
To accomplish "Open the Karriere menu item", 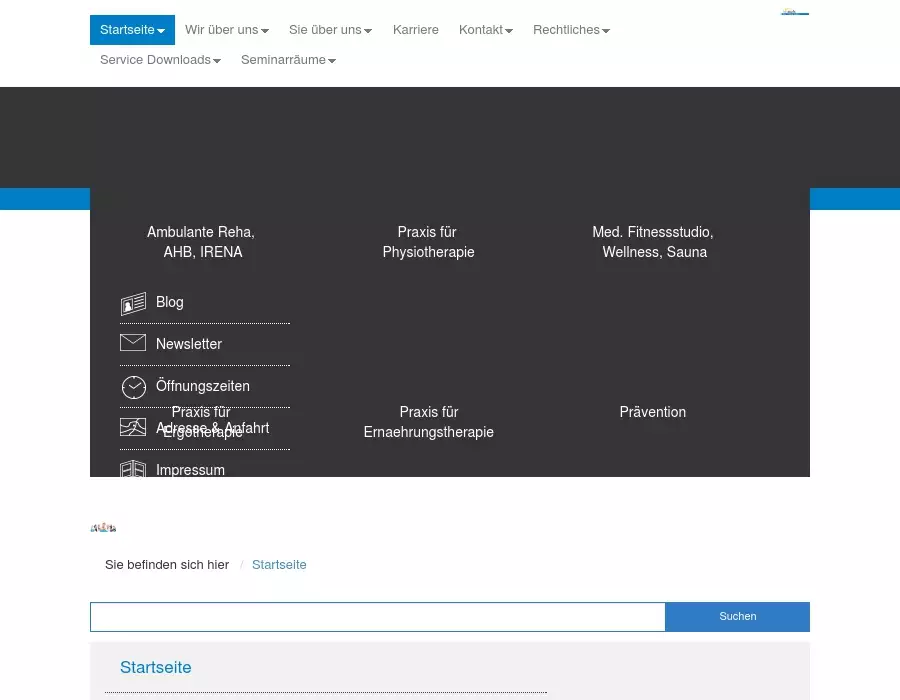I will coord(416,30).
